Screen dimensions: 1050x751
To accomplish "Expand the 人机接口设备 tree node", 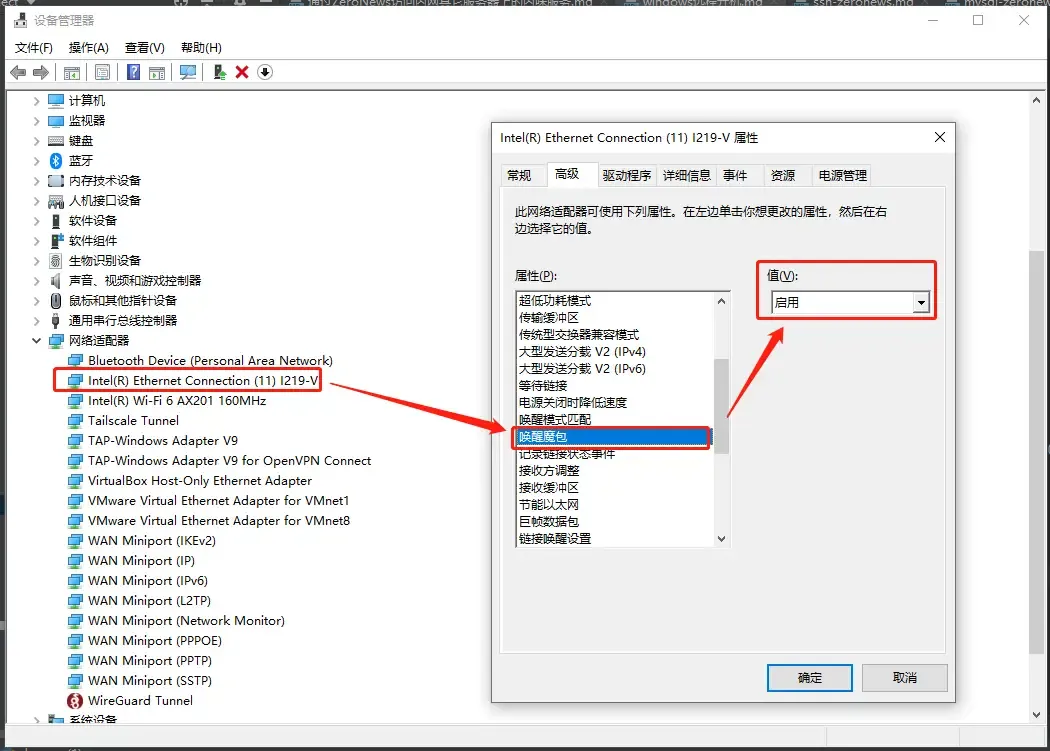I will pyautogui.click(x=36, y=201).
